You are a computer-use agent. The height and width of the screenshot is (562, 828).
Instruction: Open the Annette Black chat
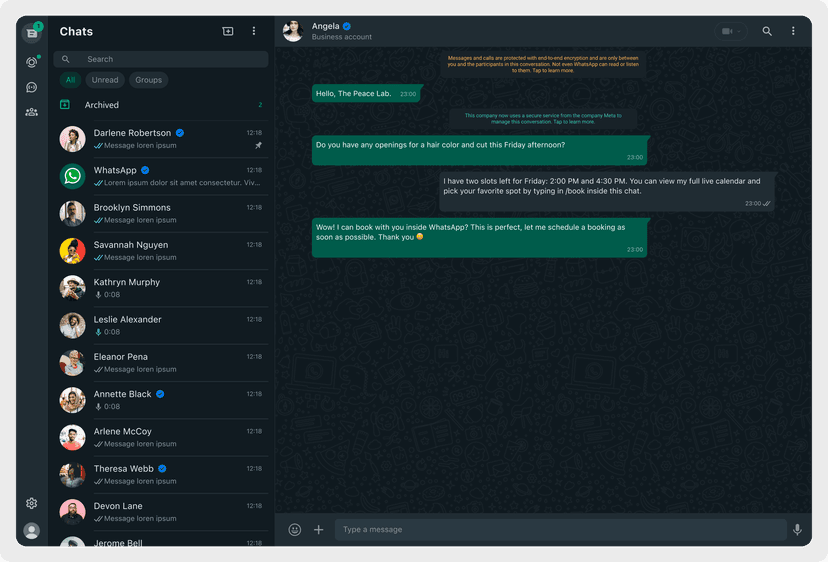tap(161, 400)
